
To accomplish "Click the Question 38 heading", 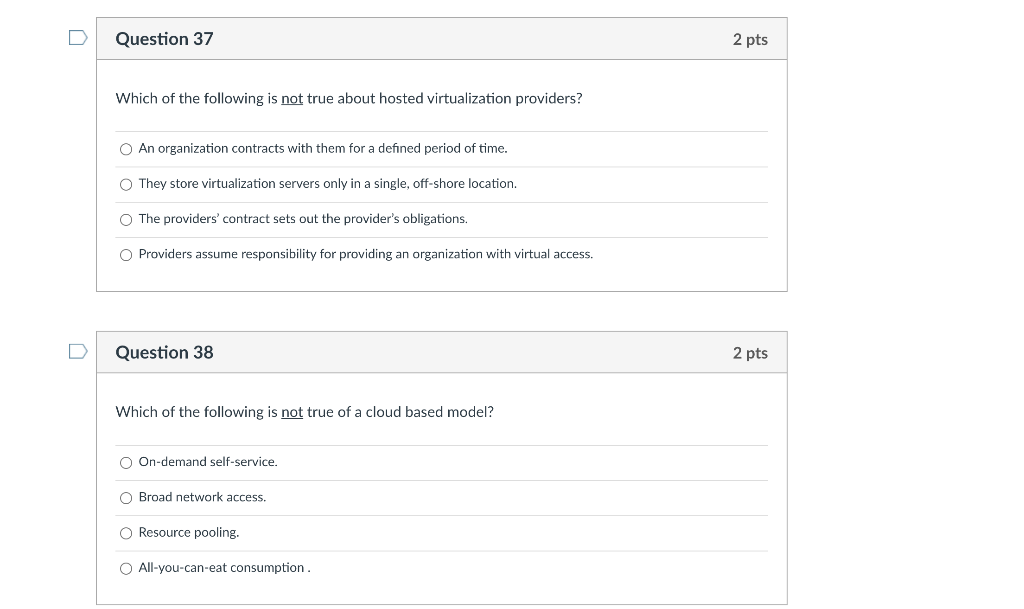I will tap(164, 353).
